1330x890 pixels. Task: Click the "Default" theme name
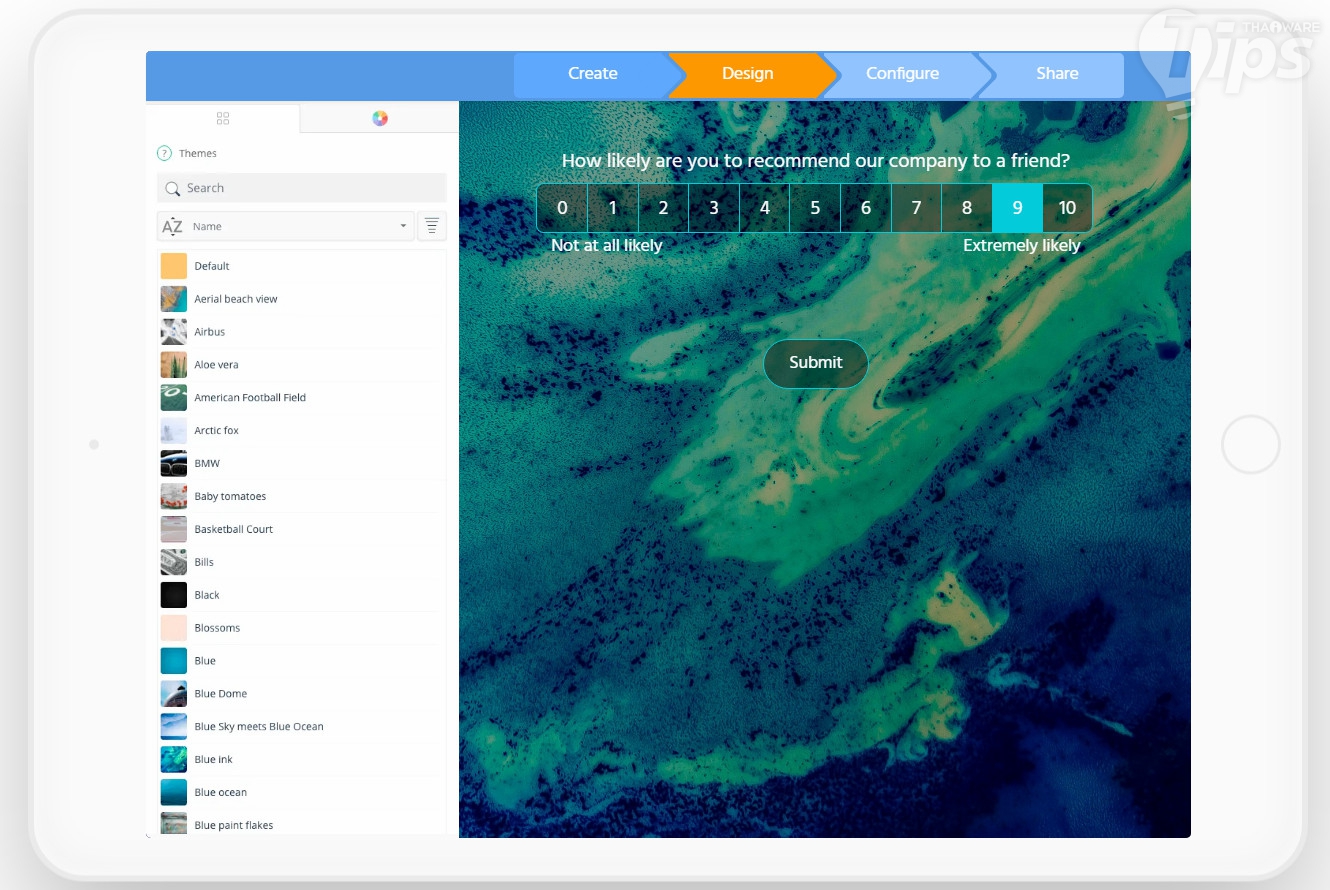212,266
